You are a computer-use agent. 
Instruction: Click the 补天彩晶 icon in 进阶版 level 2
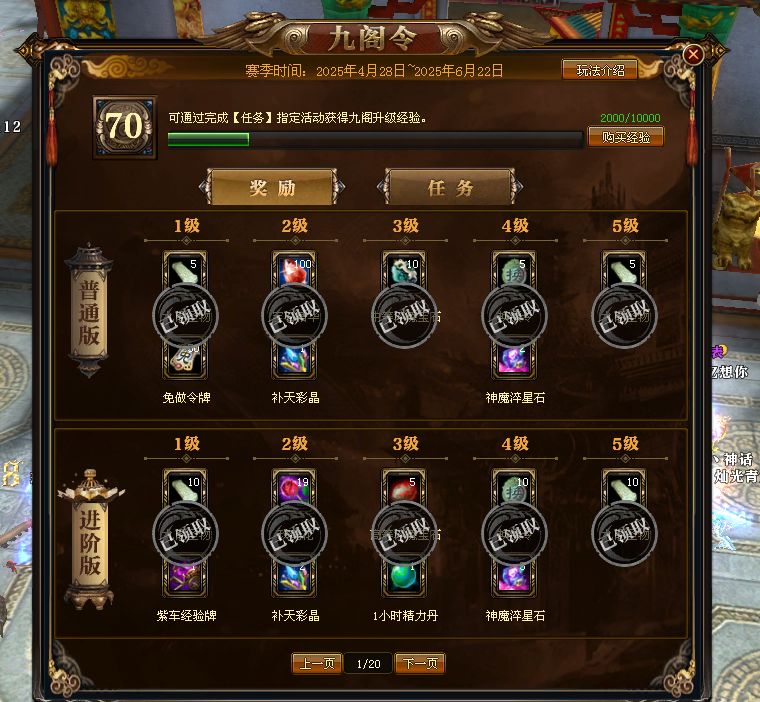pyautogui.click(x=294, y=578)
